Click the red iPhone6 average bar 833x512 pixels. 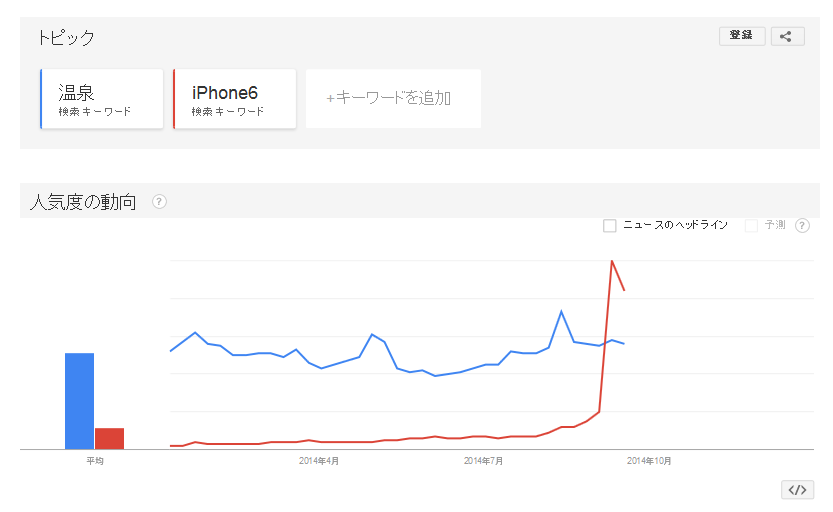pyautogui.click(x=109, y=439)
